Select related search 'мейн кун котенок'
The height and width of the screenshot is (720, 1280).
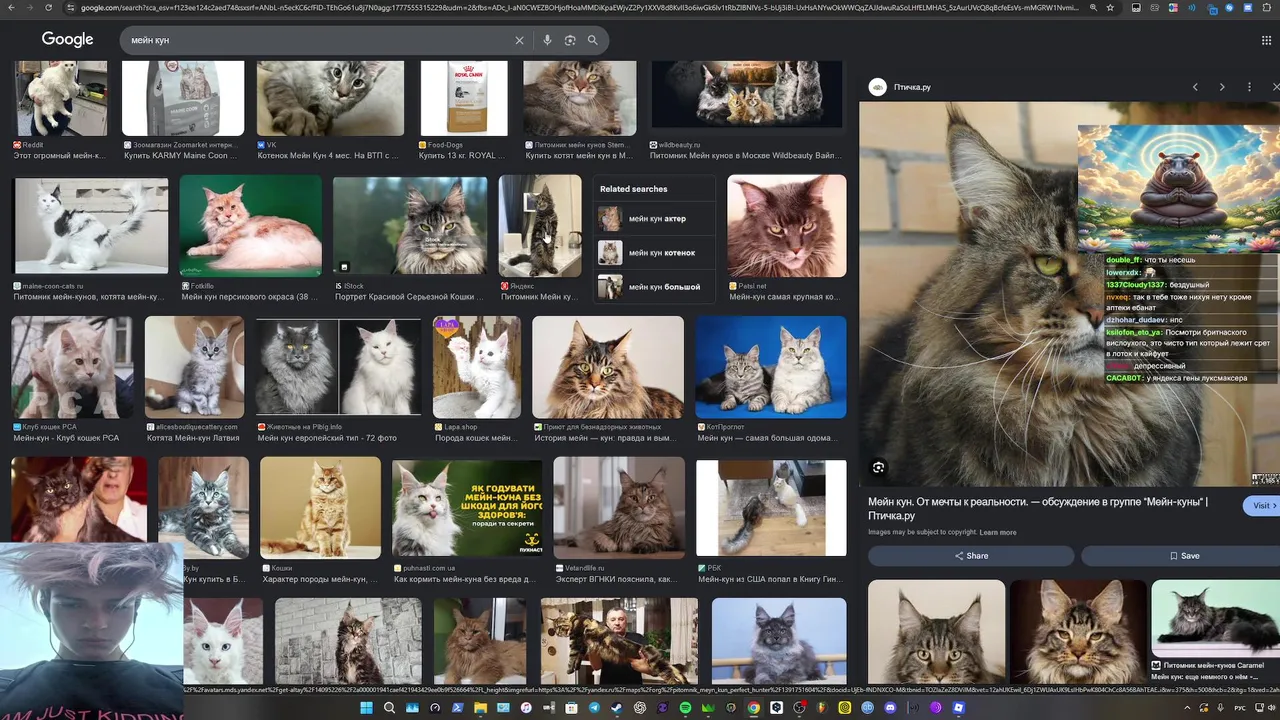coord(656,253)
